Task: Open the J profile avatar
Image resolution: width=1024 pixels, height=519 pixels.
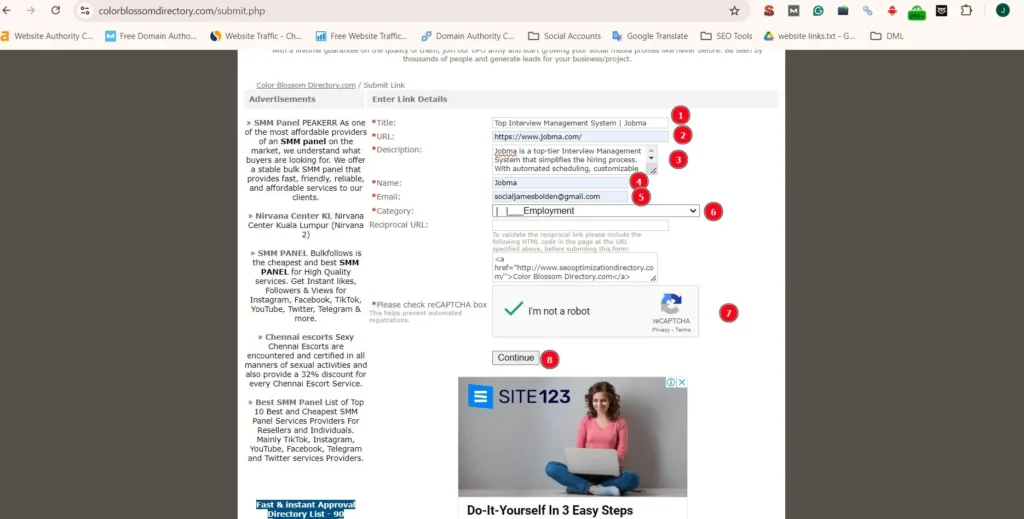Action: tap(1002, 10)
